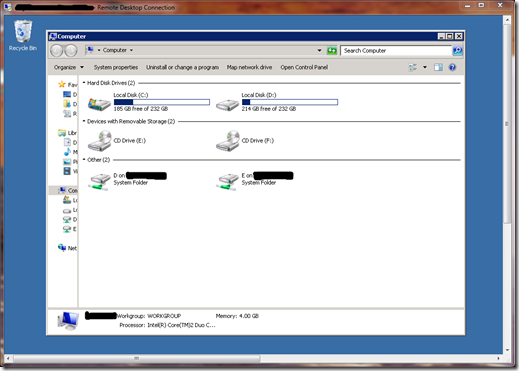Open the Organize dropdown menu
This screenshot has height=371, width=519.
(69, 67)
